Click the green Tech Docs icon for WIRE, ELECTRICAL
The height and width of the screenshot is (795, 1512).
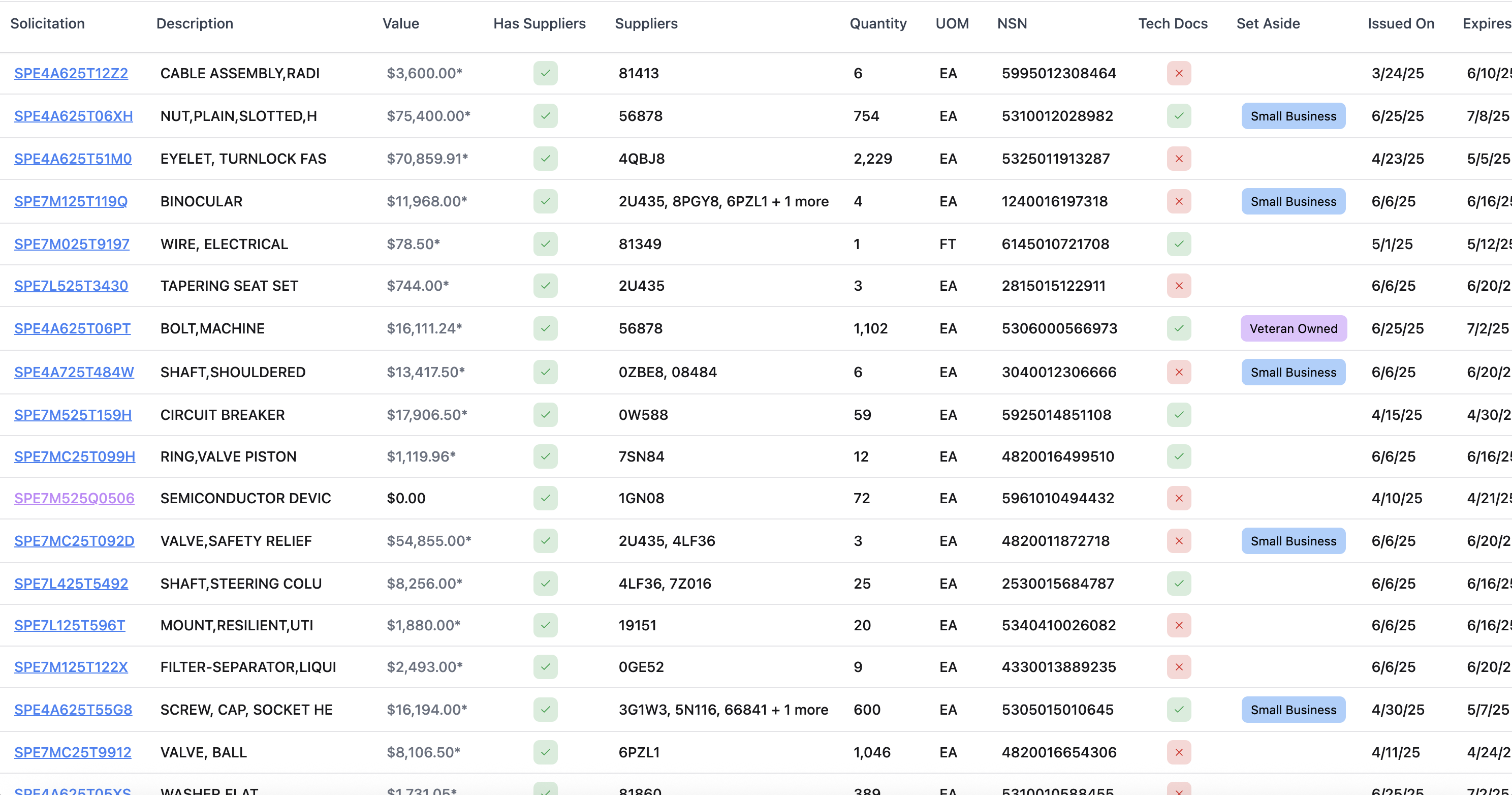click(1179, 243)
